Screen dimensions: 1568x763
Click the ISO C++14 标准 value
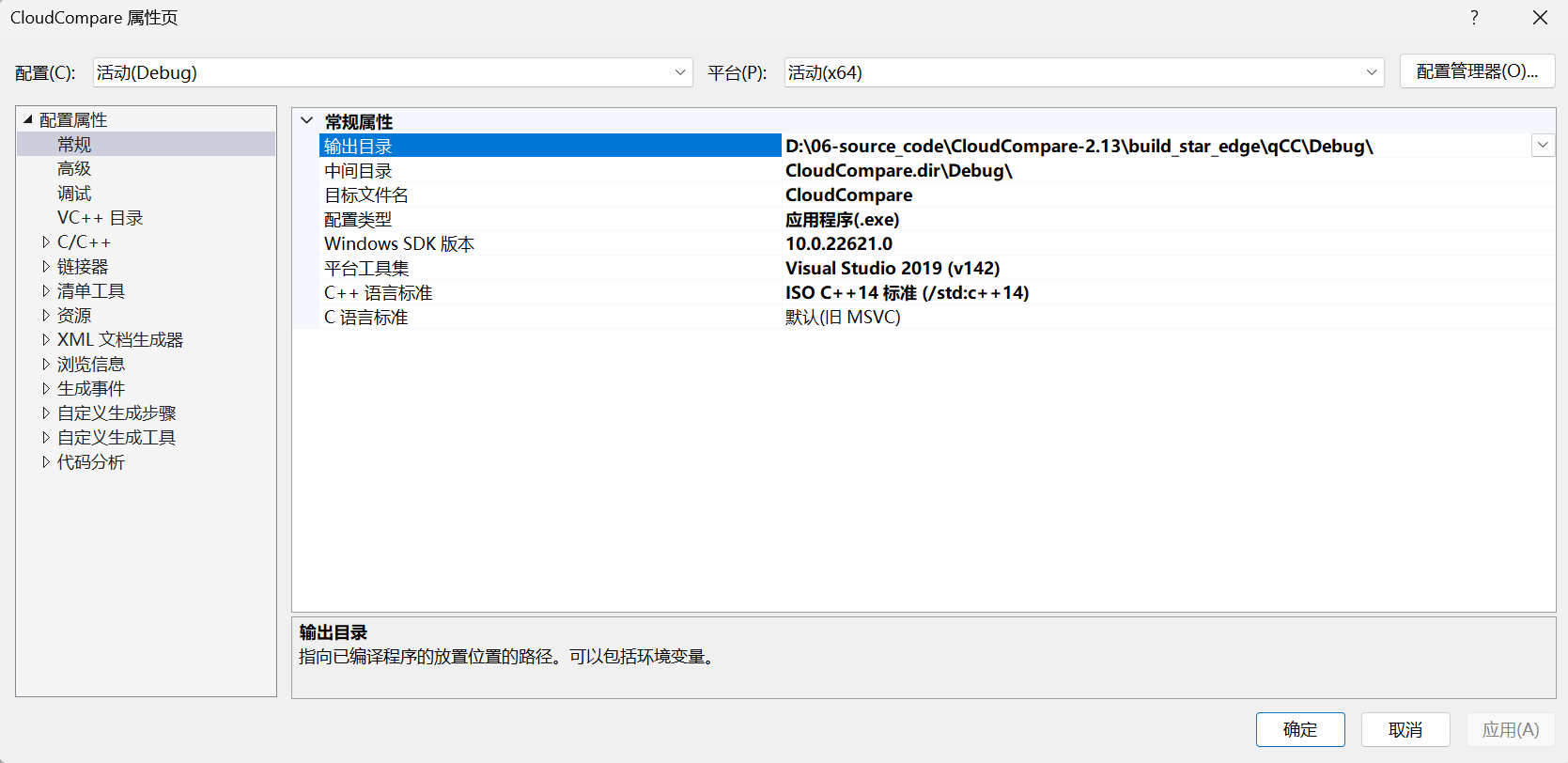point(907,292)
